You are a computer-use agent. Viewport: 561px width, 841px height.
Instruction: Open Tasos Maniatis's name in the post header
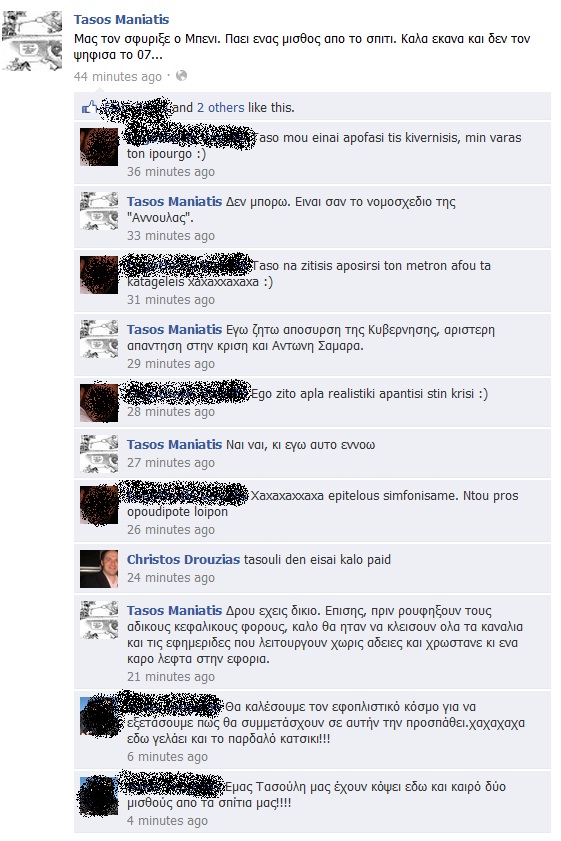[121, 19]
